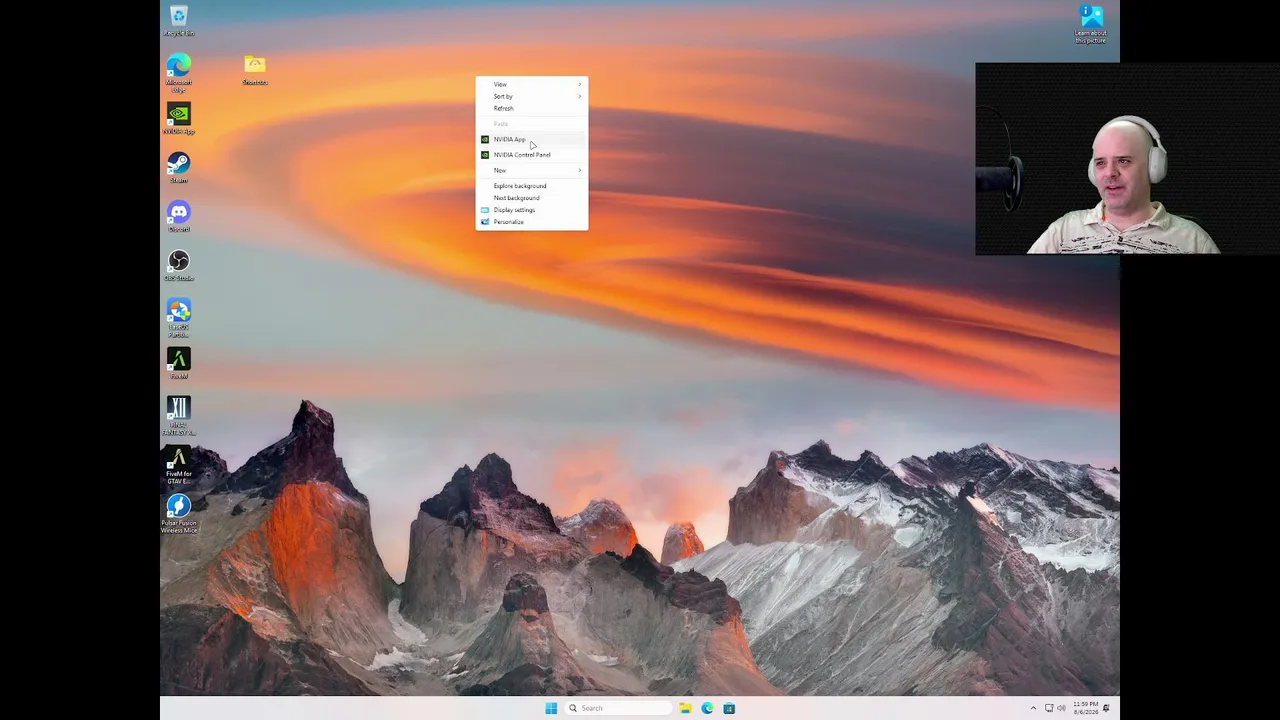This screenshot has height=720, width=1280.
Task: Select the FiveM desktop shortcut
Action: pos(179,364)
